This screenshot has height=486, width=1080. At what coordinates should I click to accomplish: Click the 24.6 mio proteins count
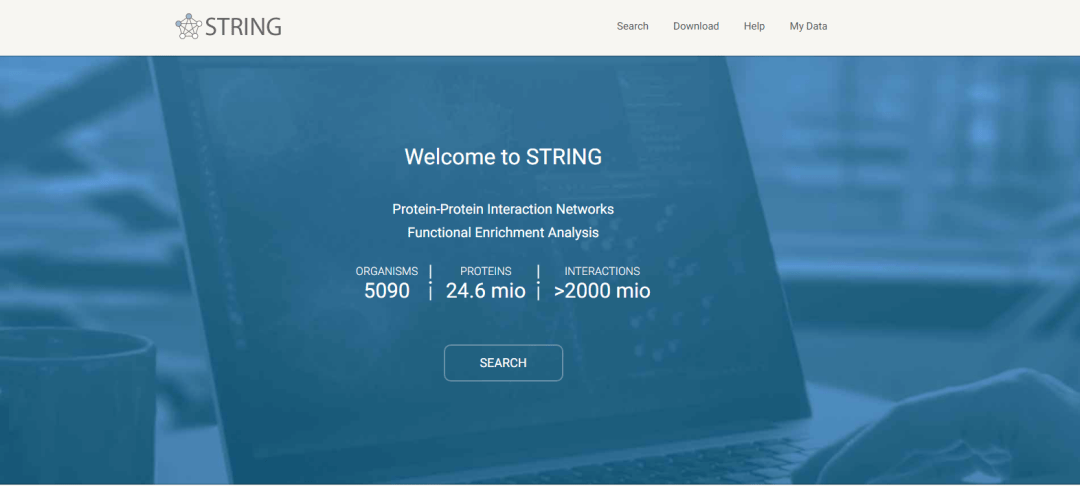pyautogui.click(x=485, y=291)
